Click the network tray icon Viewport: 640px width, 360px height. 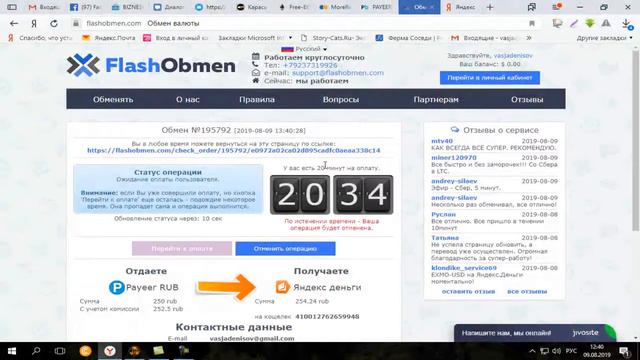(x=544, y=351)
